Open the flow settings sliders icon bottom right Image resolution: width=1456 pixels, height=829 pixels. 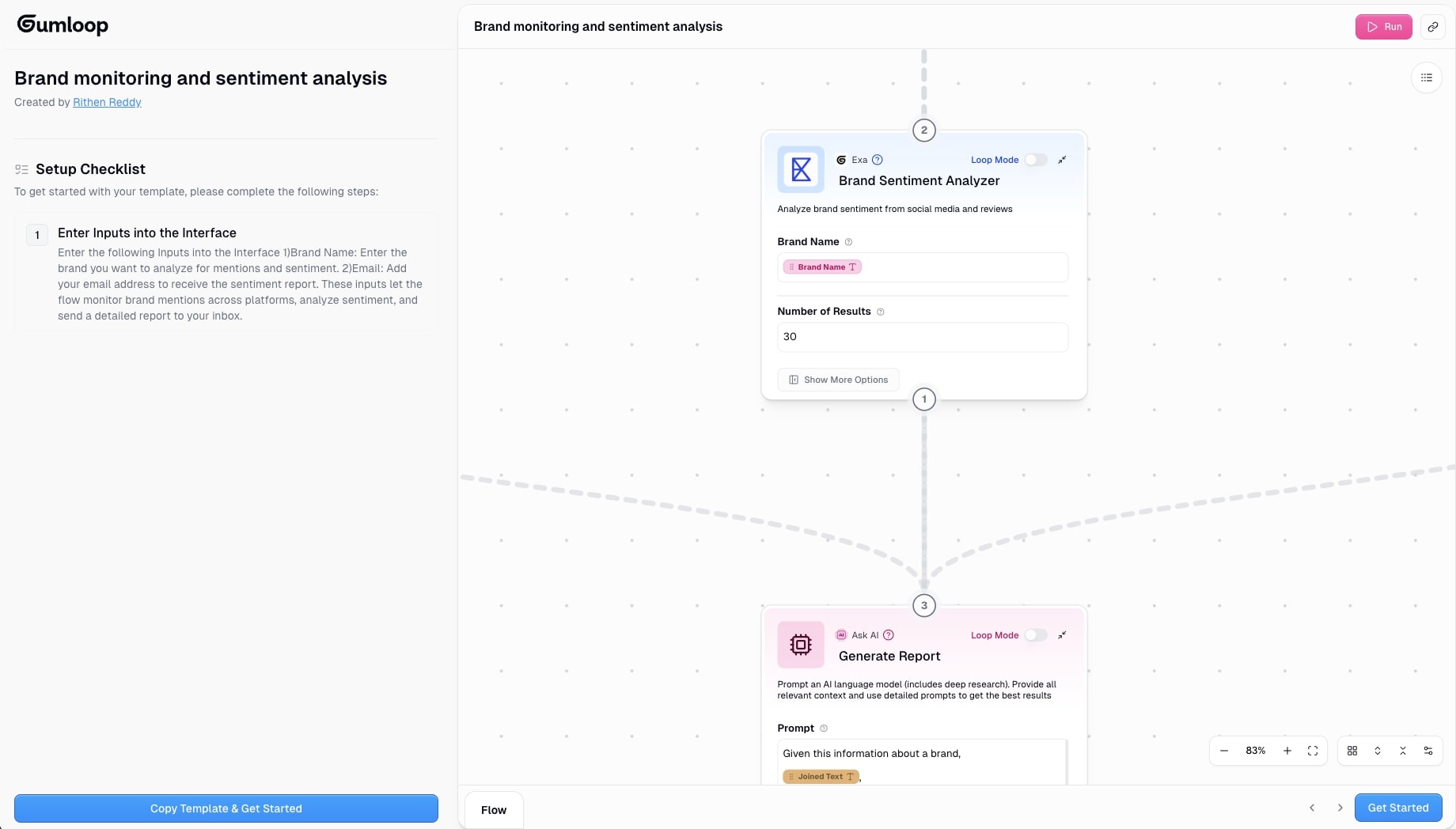[x=1429, y=751]
